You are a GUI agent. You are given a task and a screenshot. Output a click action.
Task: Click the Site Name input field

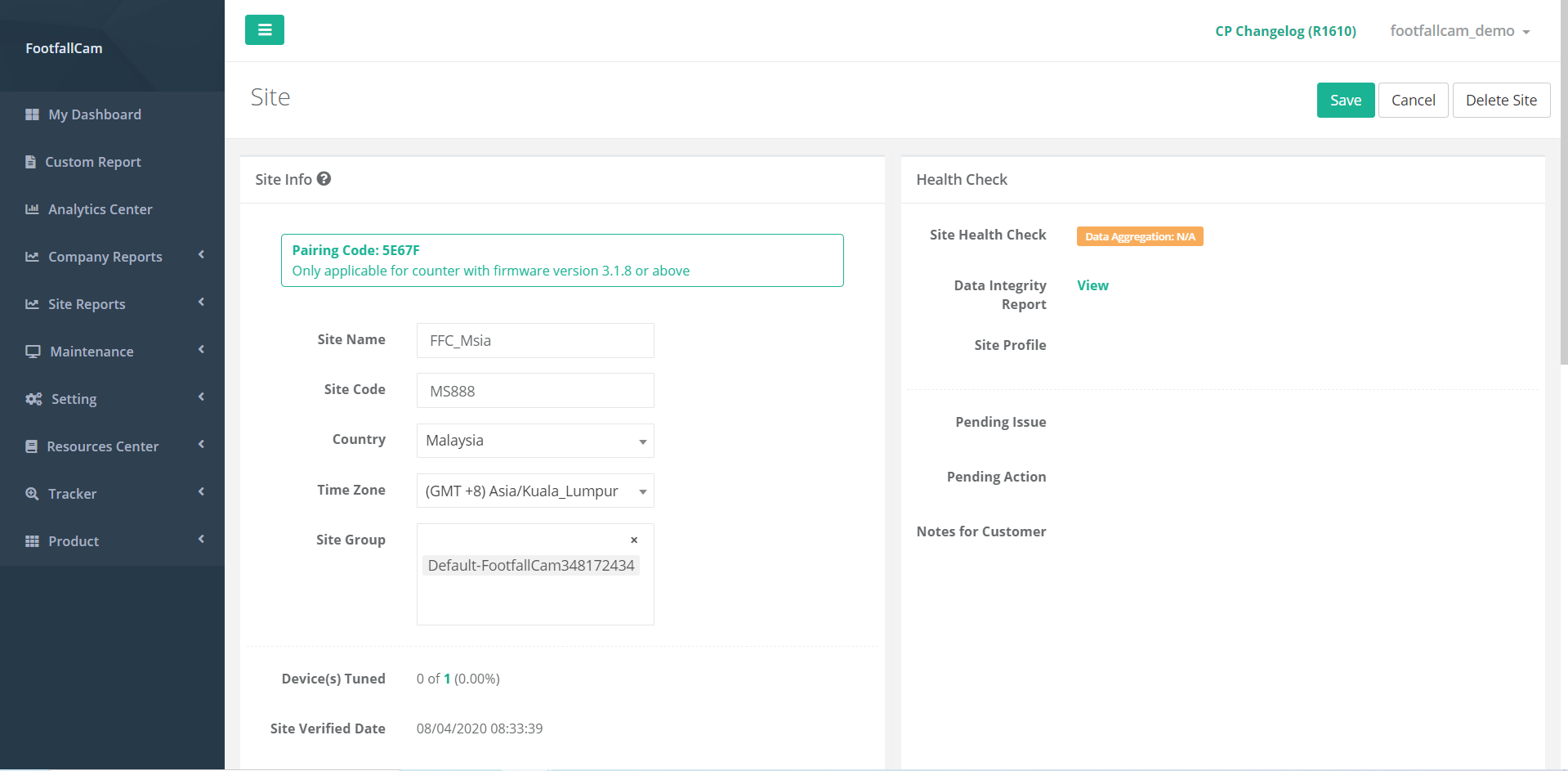click(535, 341)
